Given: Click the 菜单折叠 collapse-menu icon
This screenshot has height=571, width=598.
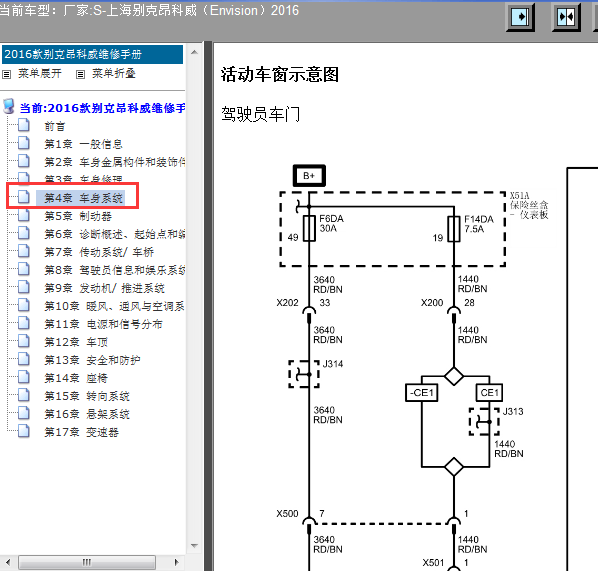Looking at the screenshot, I should pyautogui.click(x=80, y=74).
